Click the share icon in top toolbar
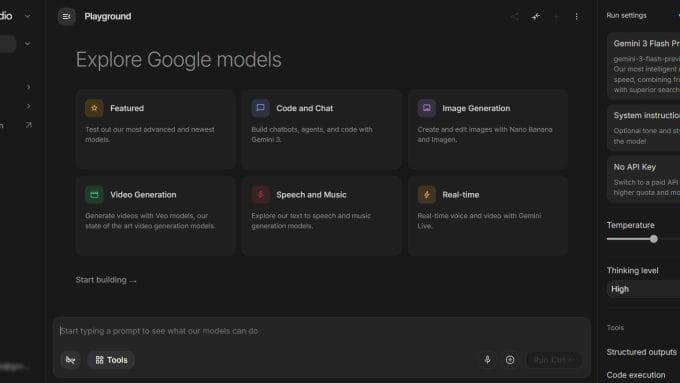 click(x=514, y=16)
